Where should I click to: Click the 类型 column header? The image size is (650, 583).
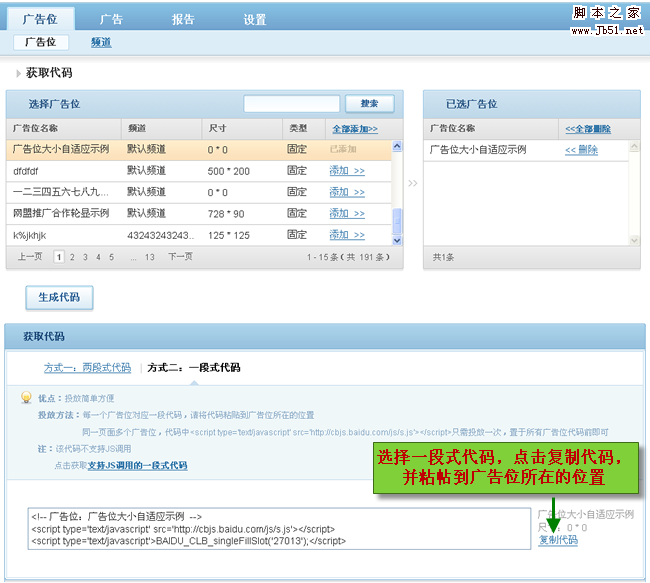(298, 129)
